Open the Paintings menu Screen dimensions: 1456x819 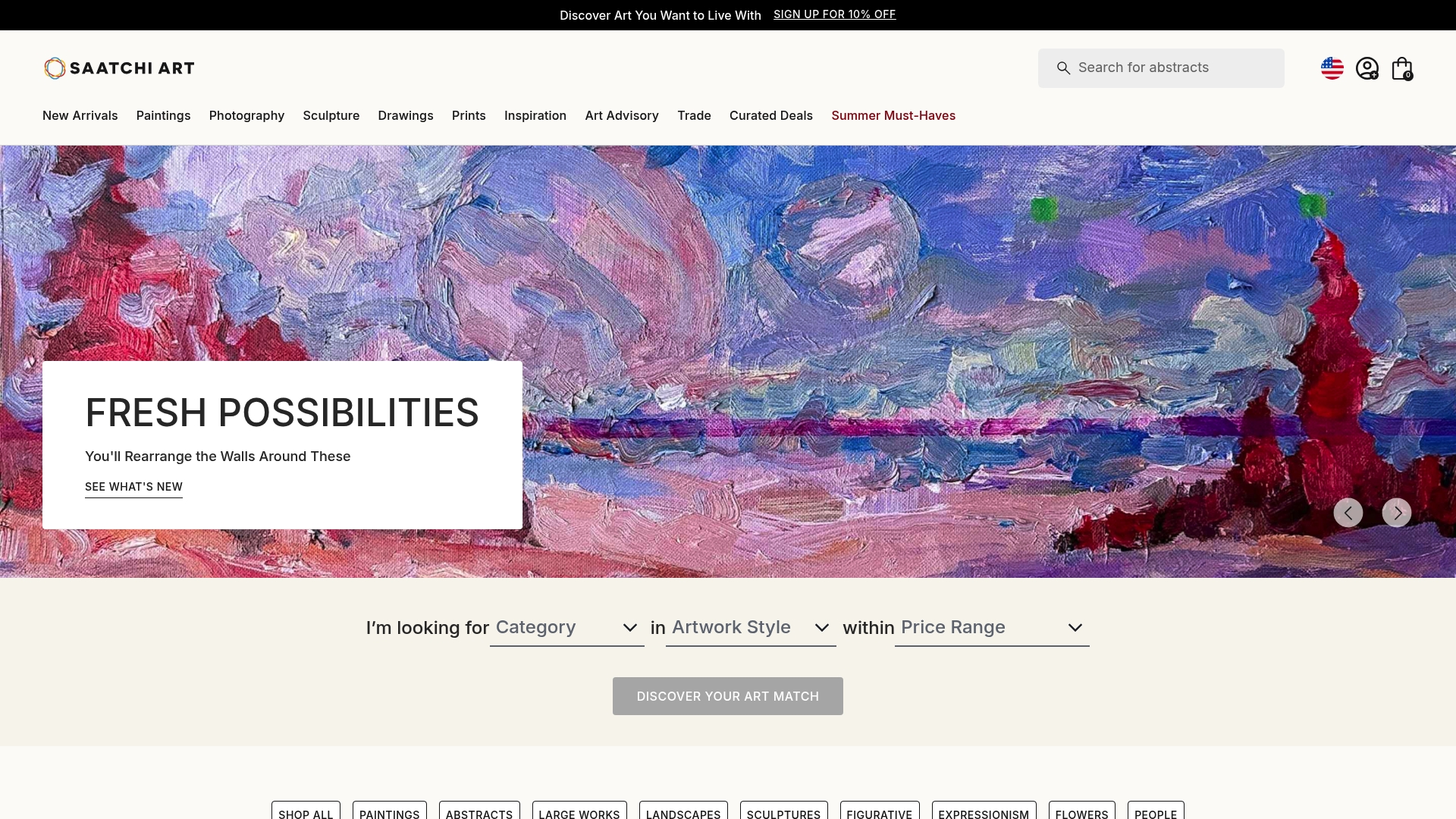(164, 115)
